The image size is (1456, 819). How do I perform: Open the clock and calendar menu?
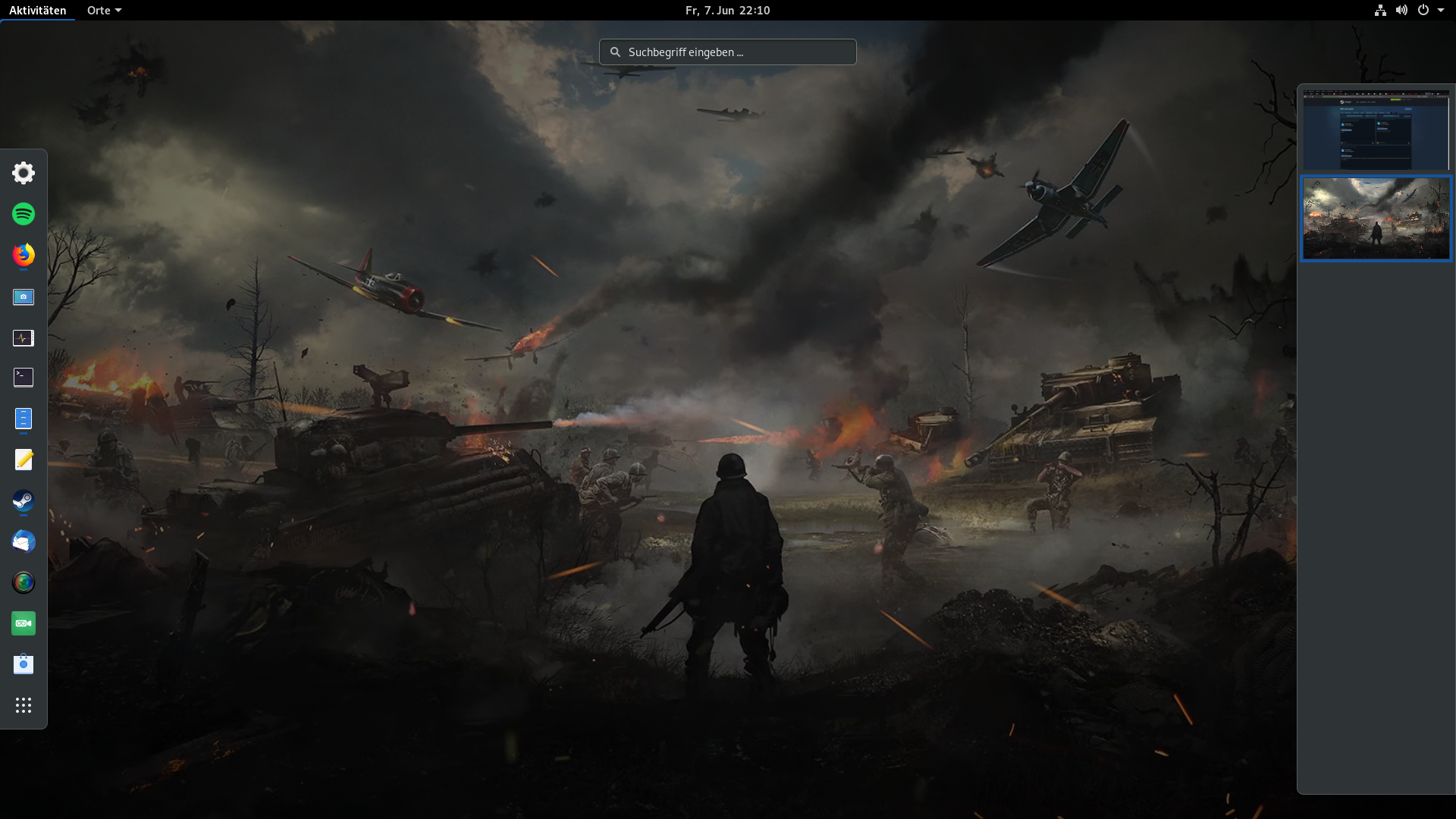(x=727, y=10)
